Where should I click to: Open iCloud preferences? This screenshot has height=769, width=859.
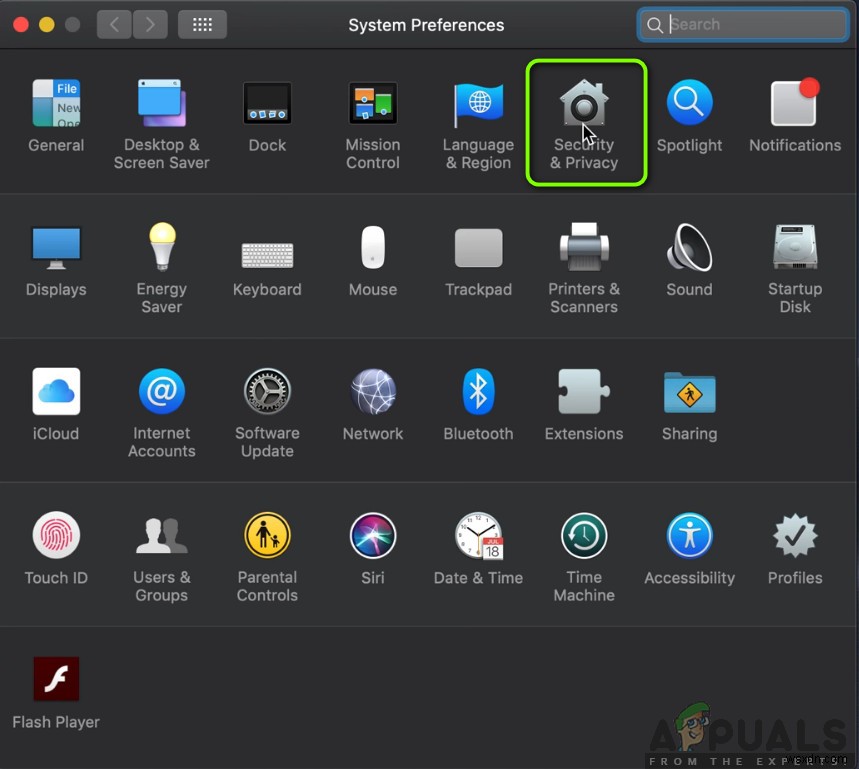click(56, 390)
